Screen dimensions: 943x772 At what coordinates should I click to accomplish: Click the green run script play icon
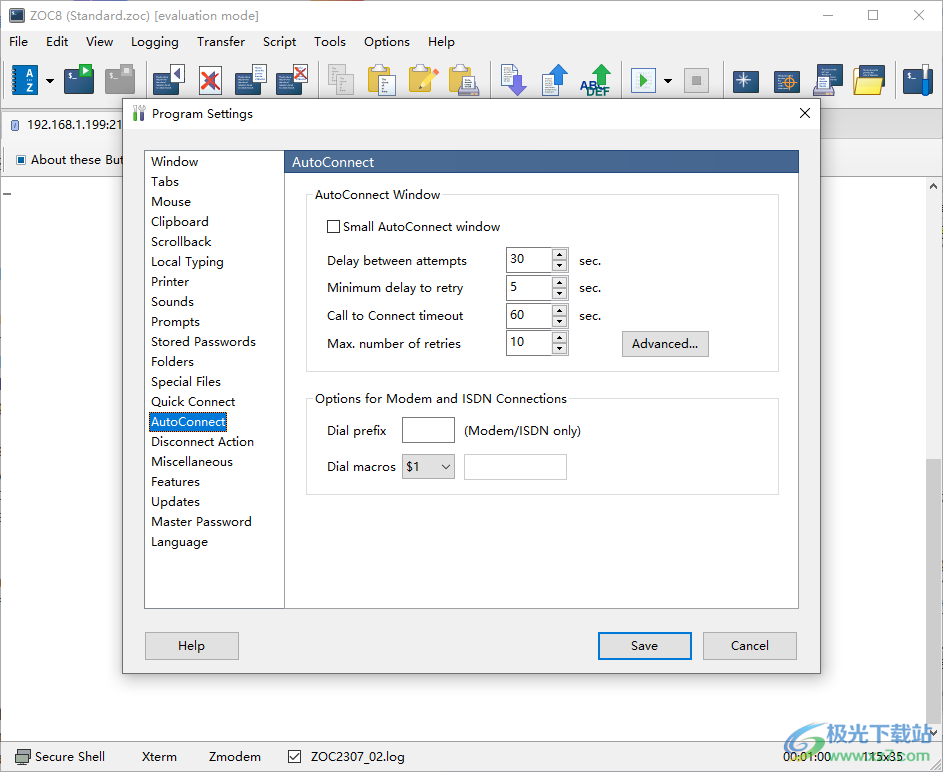(643, 80)
